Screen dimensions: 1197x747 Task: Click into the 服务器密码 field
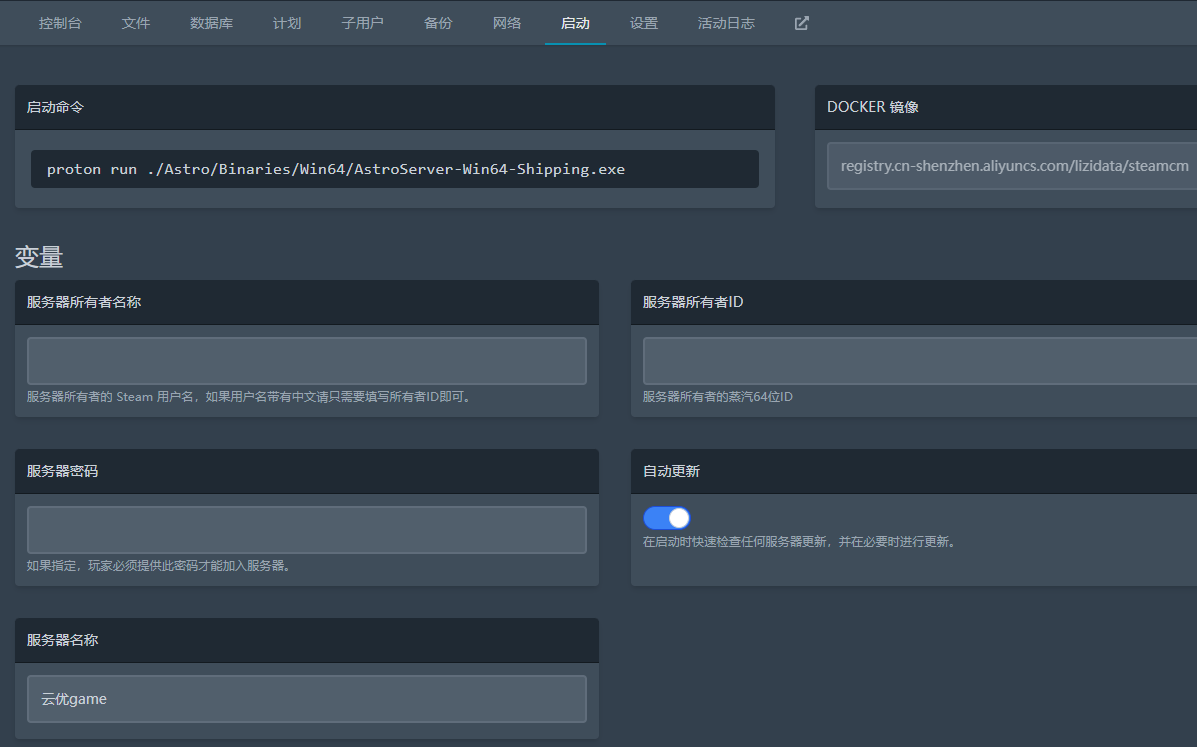pos(306,530)
